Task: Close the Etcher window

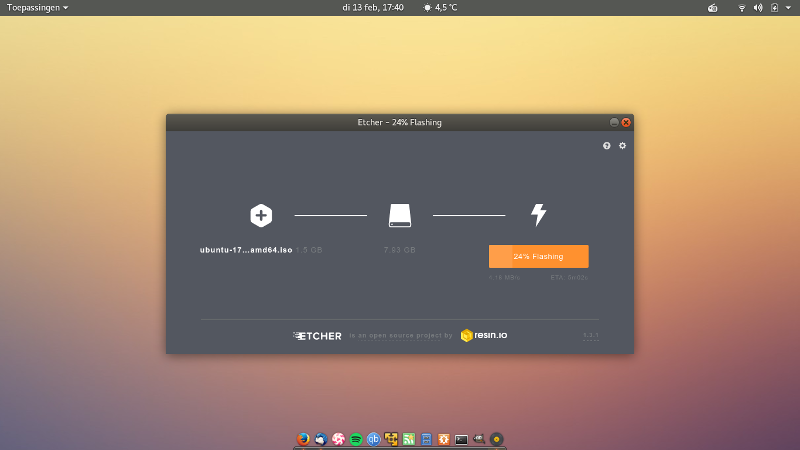Action: (x=626, y=122)
